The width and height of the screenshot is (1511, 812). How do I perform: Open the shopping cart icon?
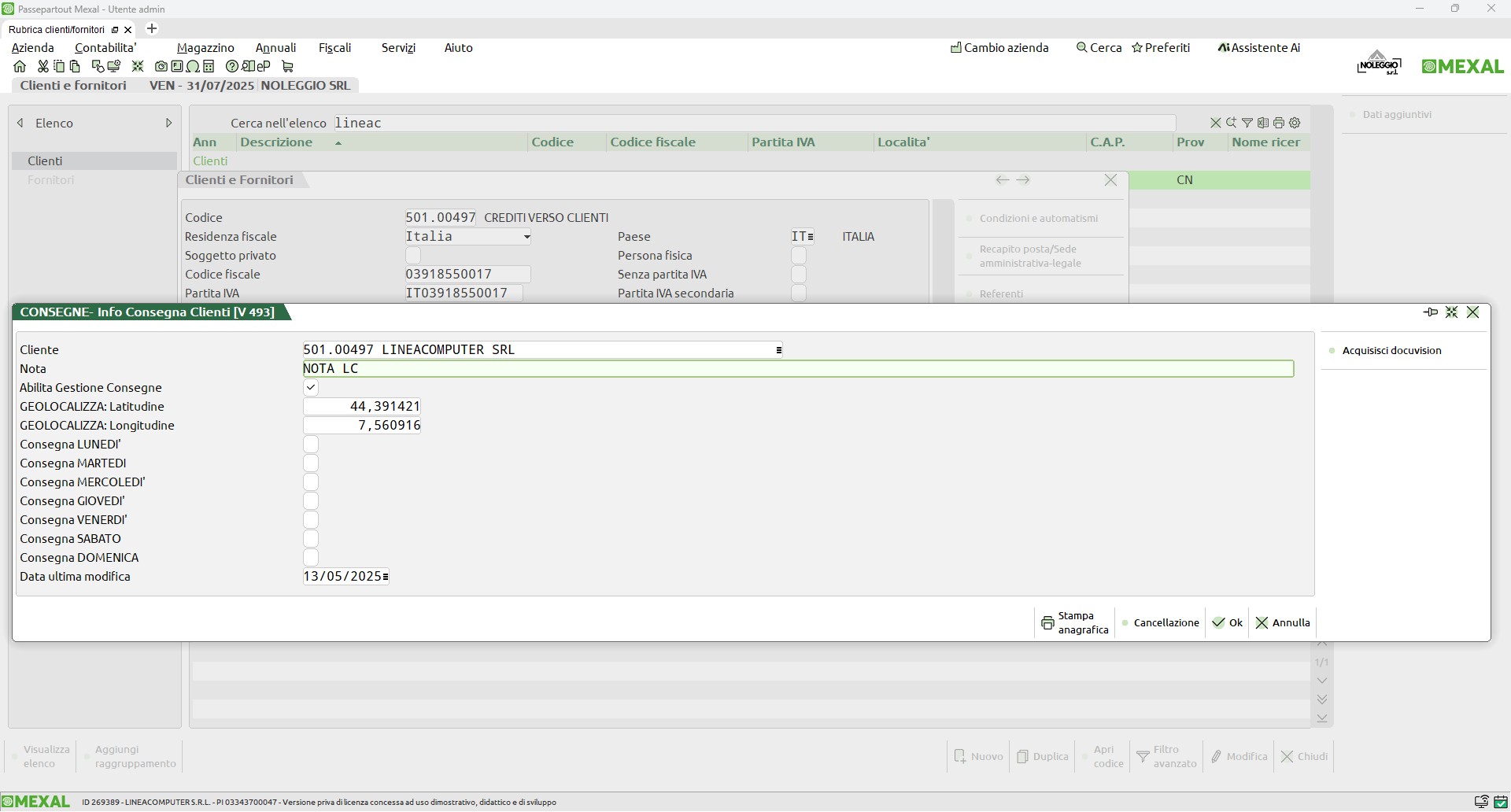click(x=287, y=67)
